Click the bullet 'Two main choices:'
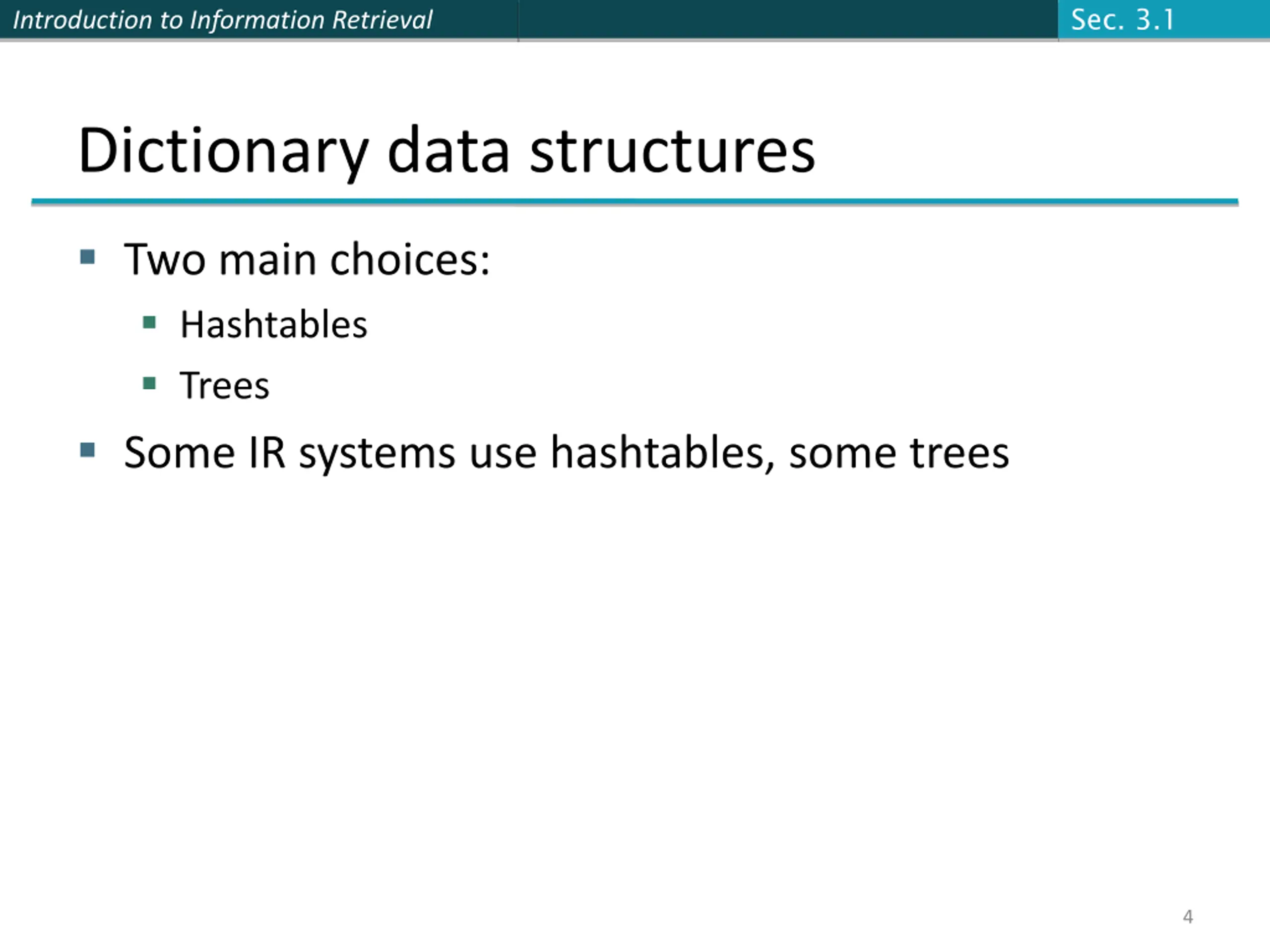Screen dimensions: 1270x952 [x=307, y=259]
